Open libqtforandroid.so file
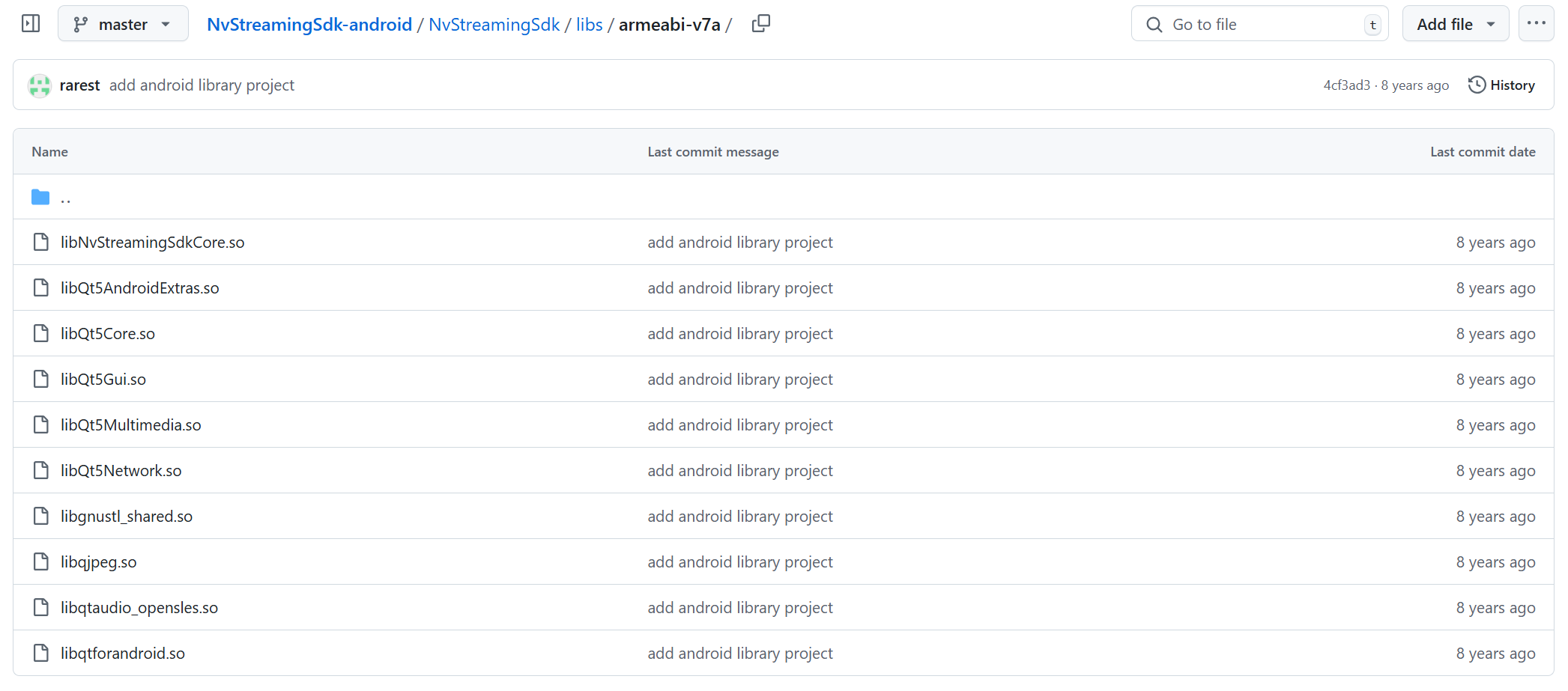The image size is (1568, 691). click(123, 654)
